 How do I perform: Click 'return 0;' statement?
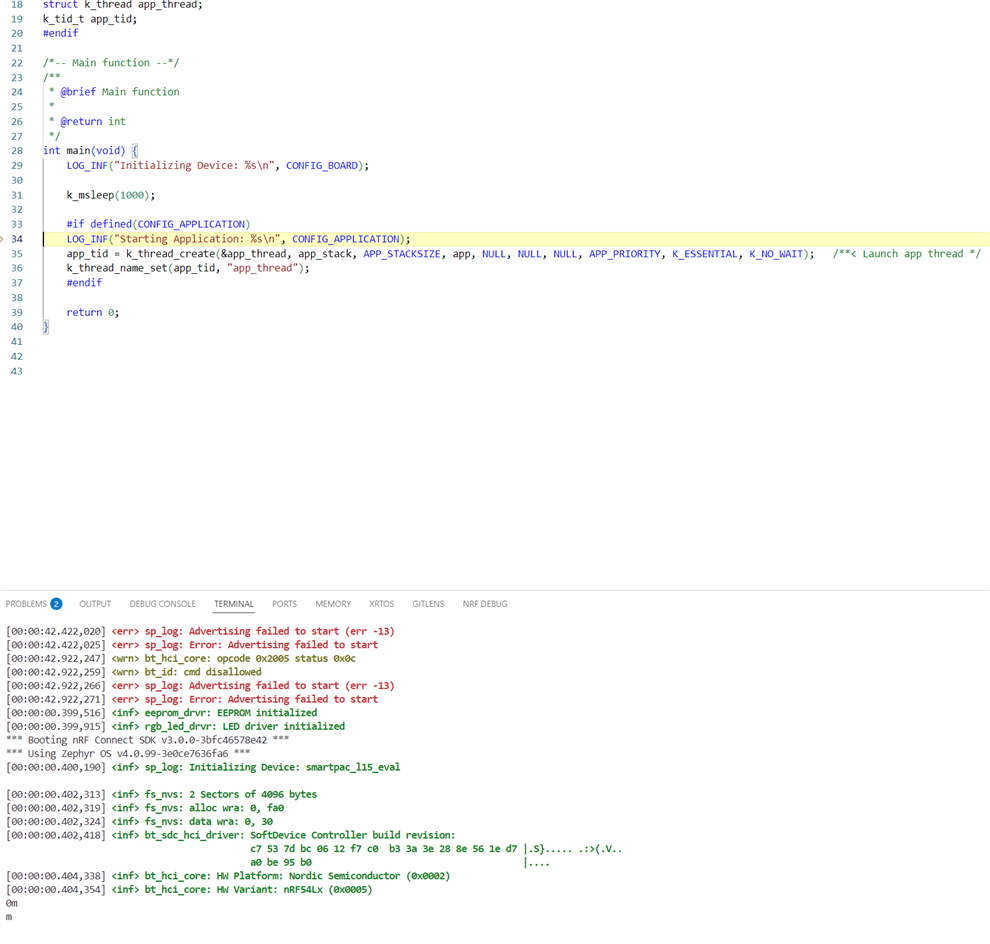tap(93, 313)
